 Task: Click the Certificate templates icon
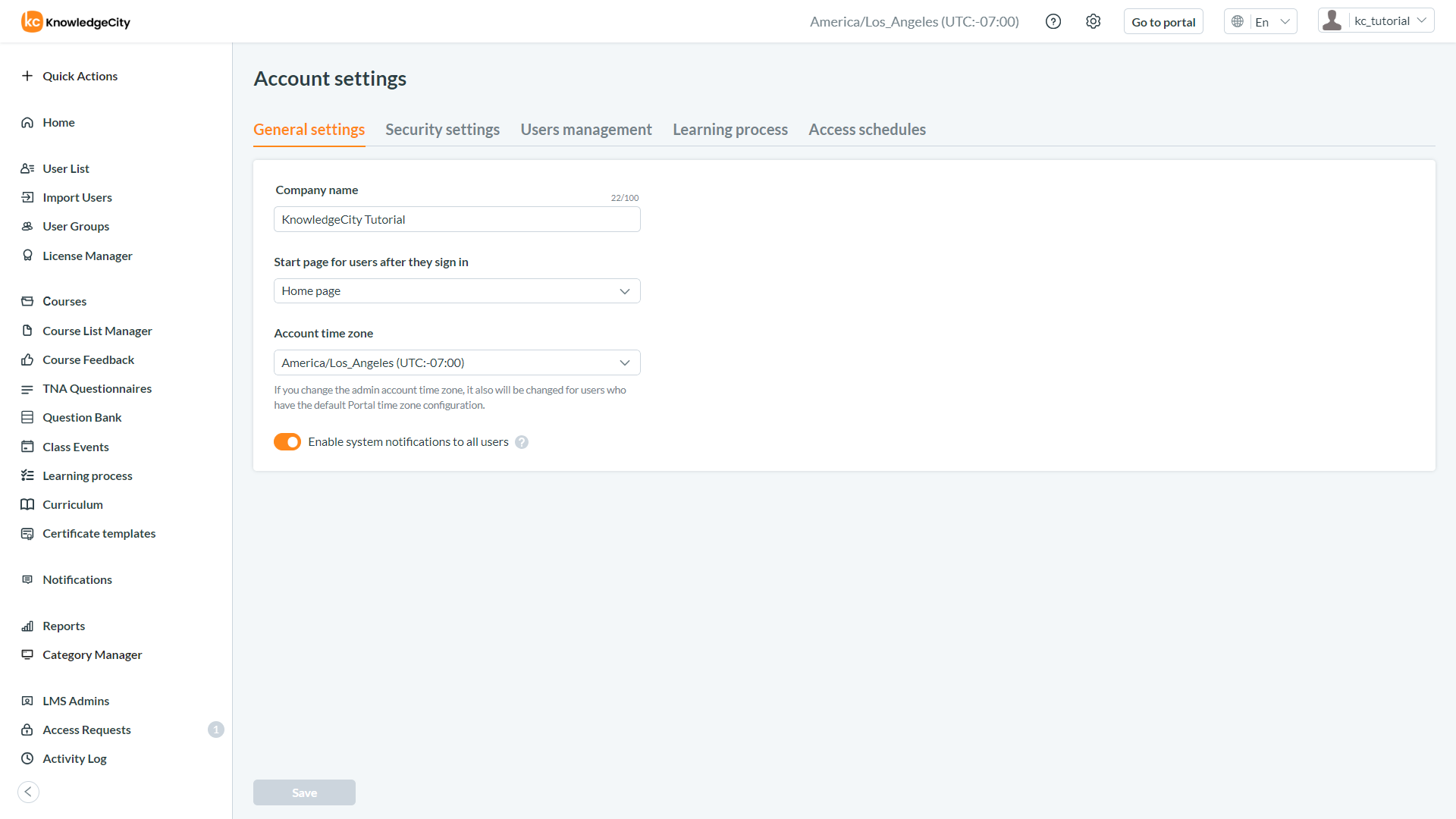27,533
